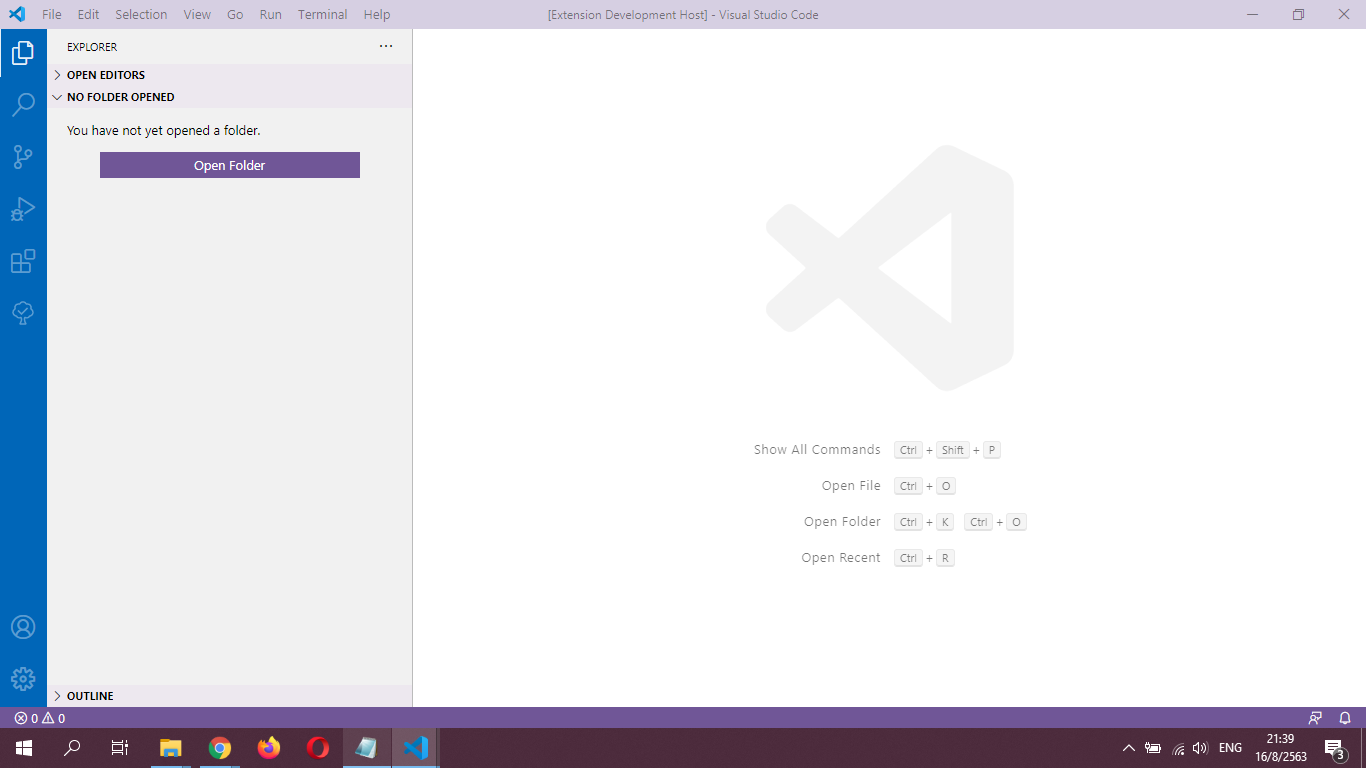Open Windows Start menu
This screenshot has width=1366, height=768.
24,748
